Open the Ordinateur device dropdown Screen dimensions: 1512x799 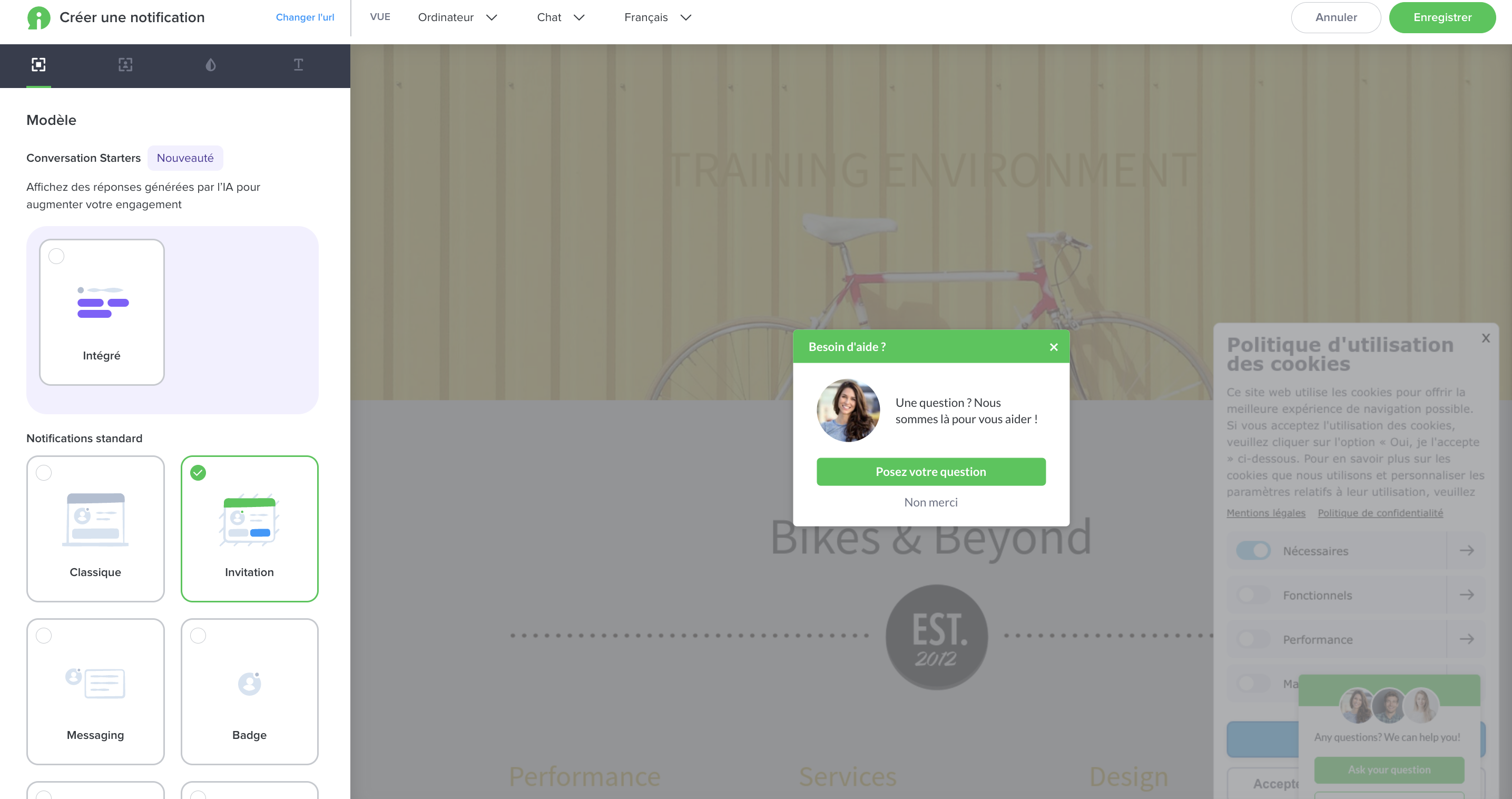(457, 17)
